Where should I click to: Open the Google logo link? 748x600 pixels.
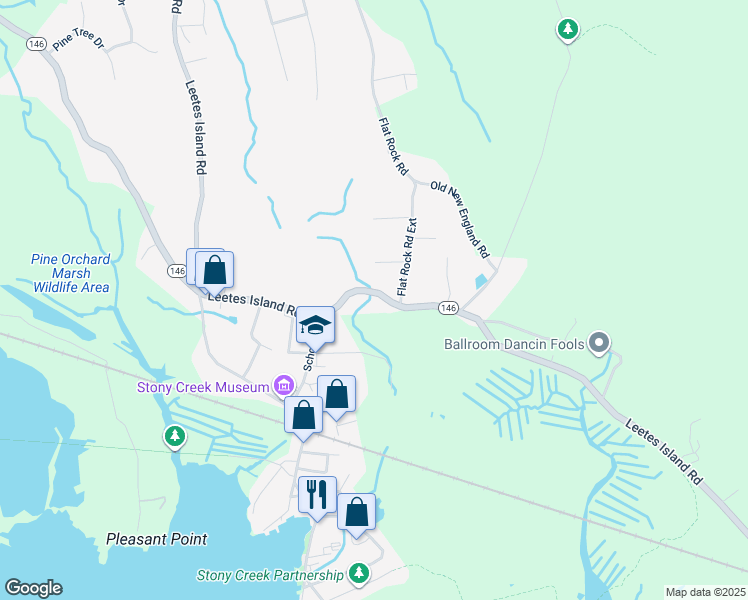(33, 588)
